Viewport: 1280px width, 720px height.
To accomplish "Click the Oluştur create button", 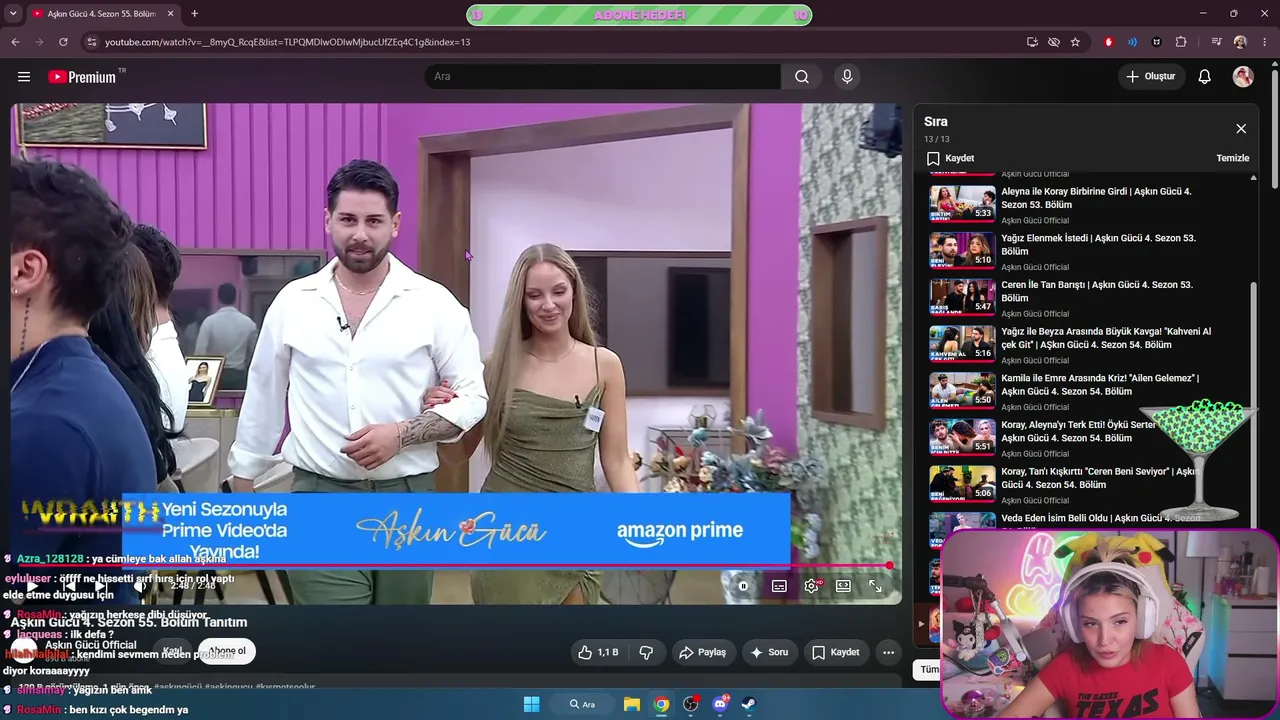I will point(1151,77).
